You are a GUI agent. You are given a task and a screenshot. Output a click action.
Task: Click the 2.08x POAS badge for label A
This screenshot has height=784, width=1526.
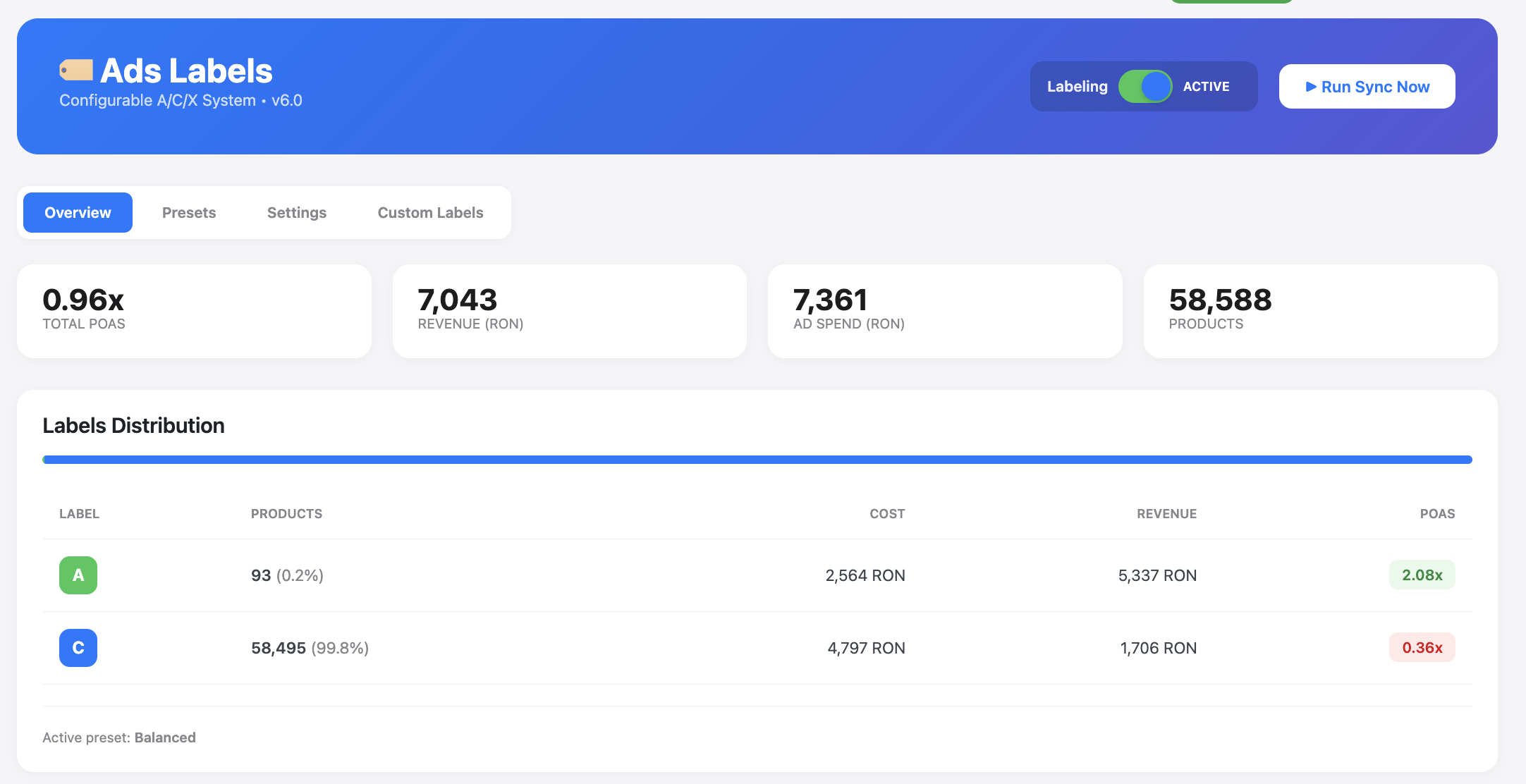click(1422, 575)
